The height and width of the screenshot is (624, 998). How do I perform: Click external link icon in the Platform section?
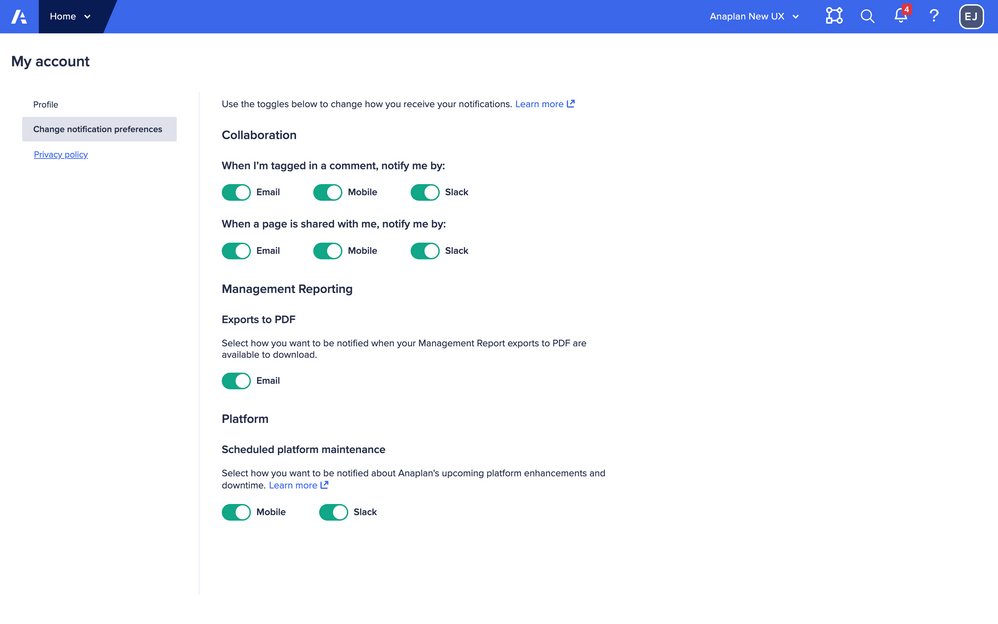pos(324,485)
